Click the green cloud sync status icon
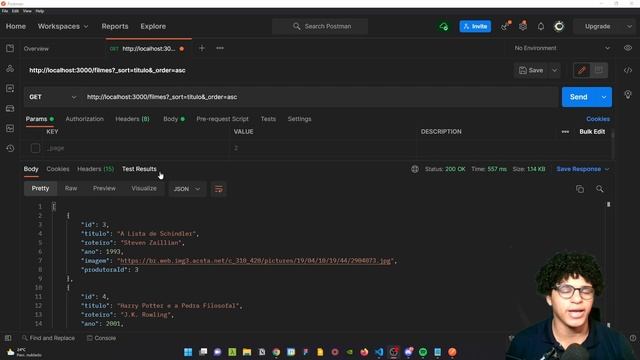 click(x=444, y=27)
